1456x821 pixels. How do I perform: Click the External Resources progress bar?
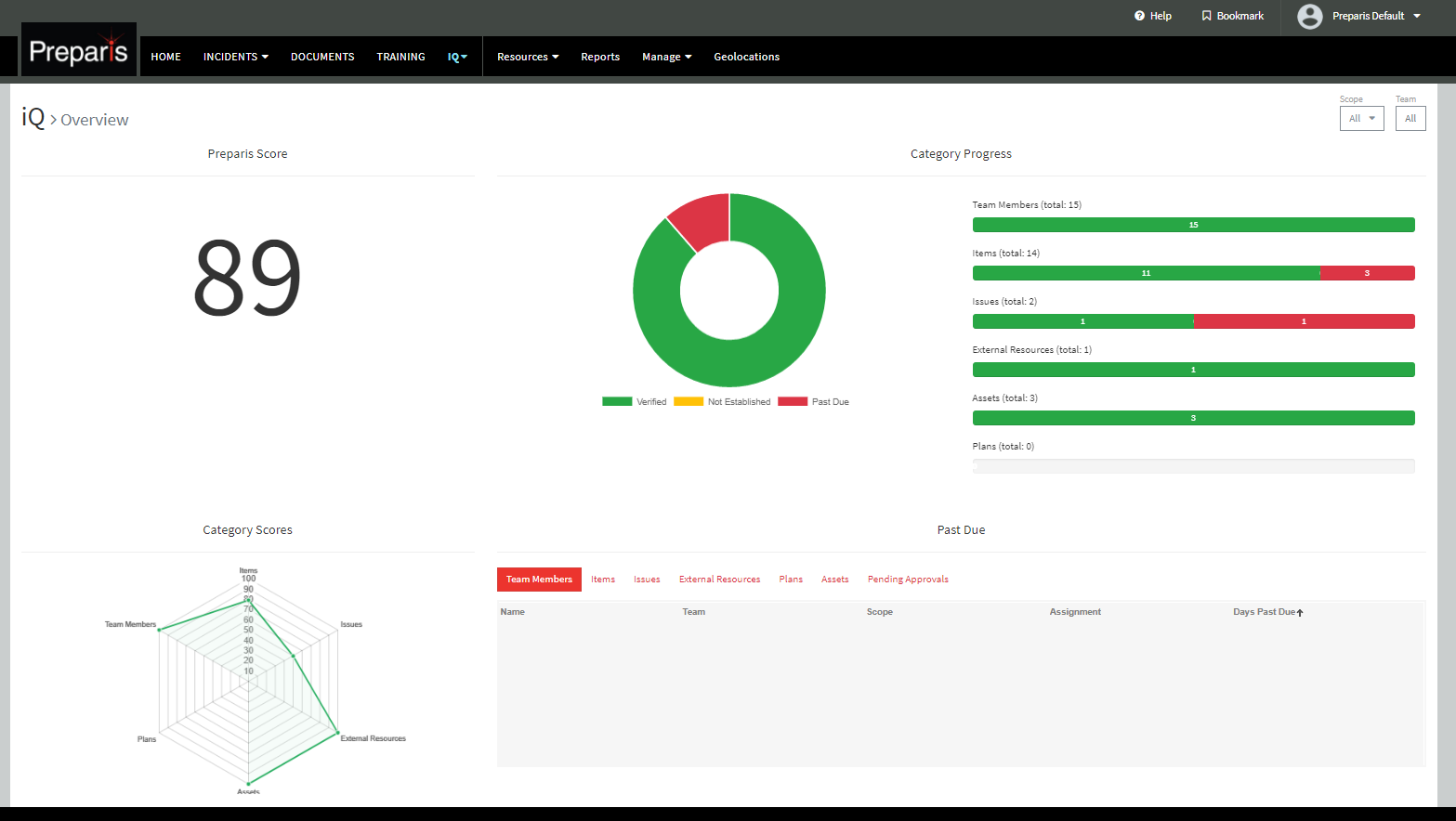pos(1193,370)
